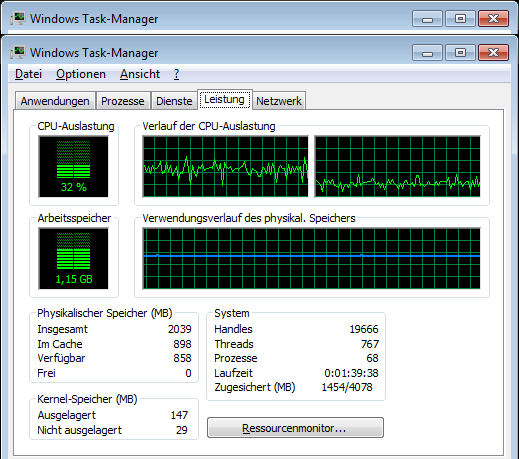Click the Nicht ausgelagert value 29

tap(182, 430)
